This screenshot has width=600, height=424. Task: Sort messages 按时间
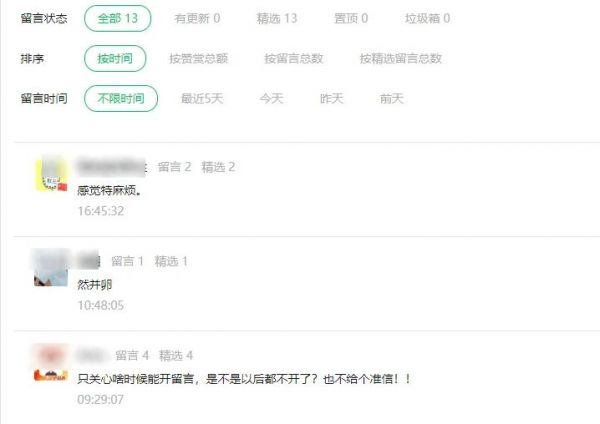tap(115, 59)
